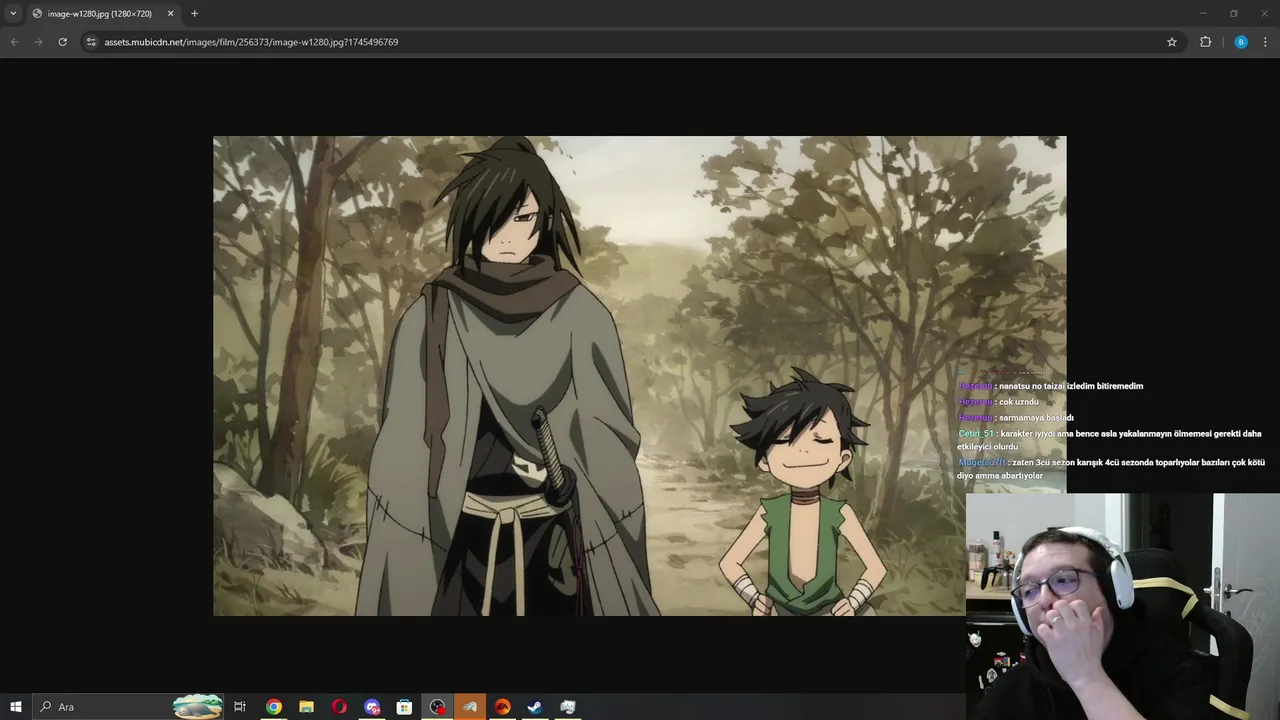Bookmark this page with star icon
1280x720 pixels.
tap(1172, 42)
